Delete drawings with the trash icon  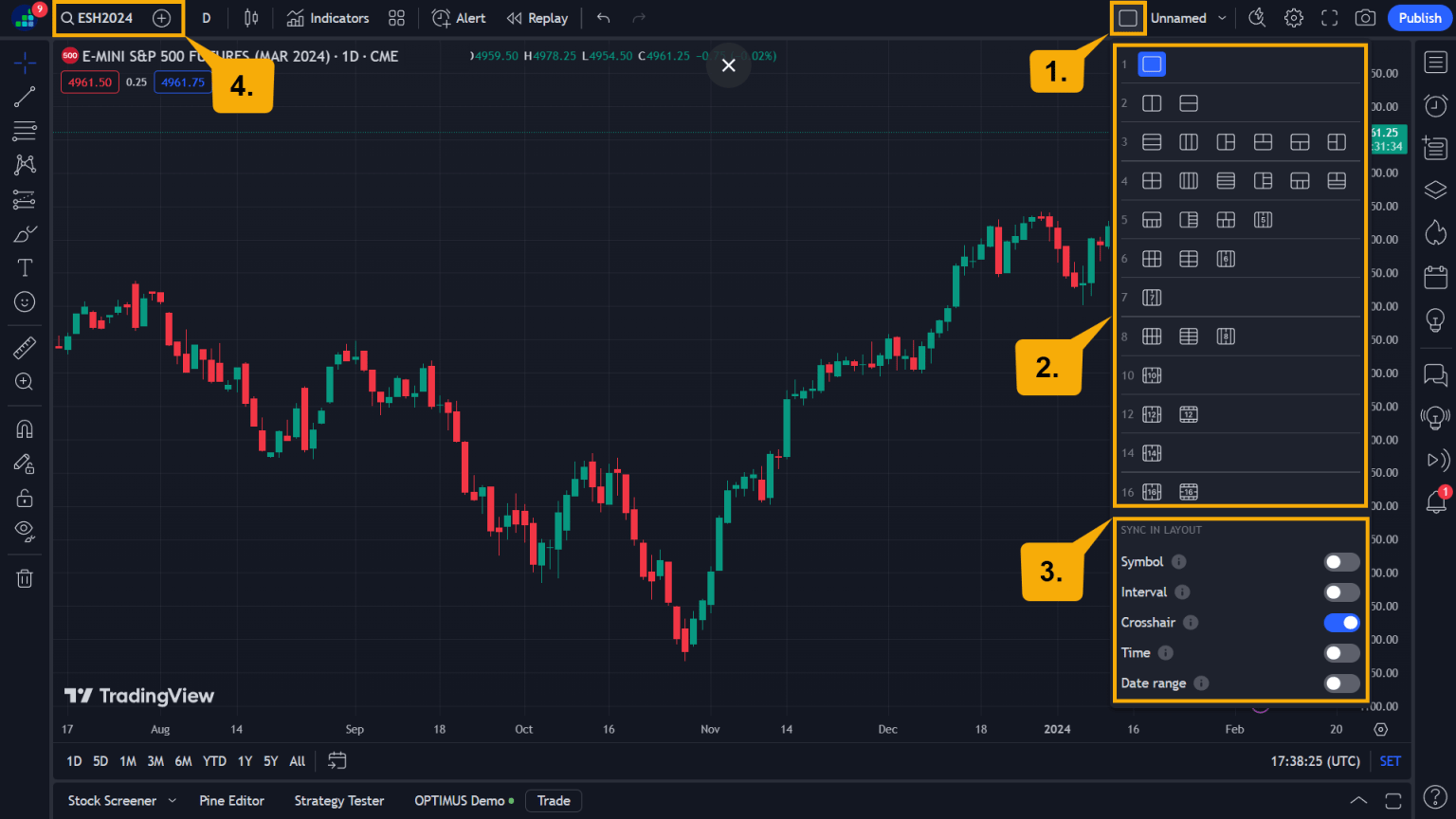click(25, 578)
